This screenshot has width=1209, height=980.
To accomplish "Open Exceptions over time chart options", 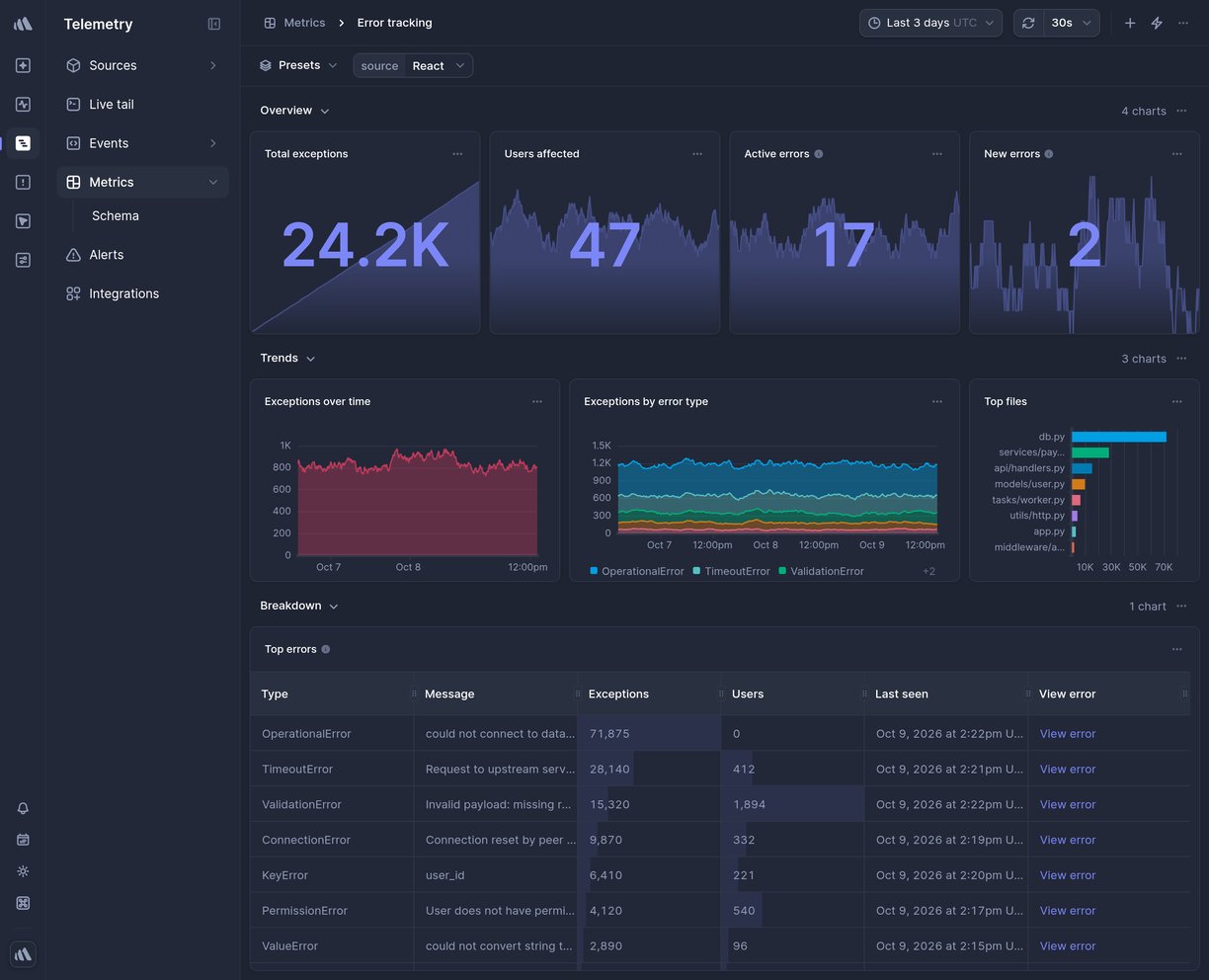I will coord(537,401).
